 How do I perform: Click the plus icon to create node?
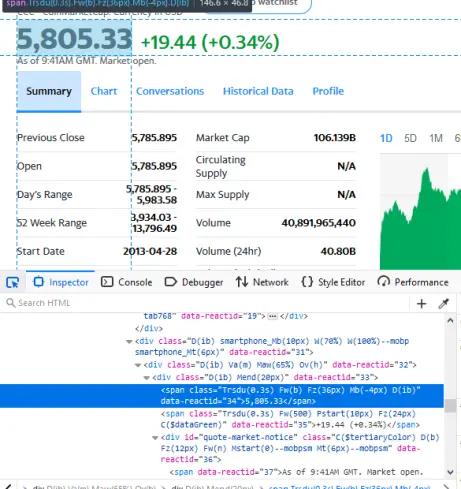click(x=421, y=303)
